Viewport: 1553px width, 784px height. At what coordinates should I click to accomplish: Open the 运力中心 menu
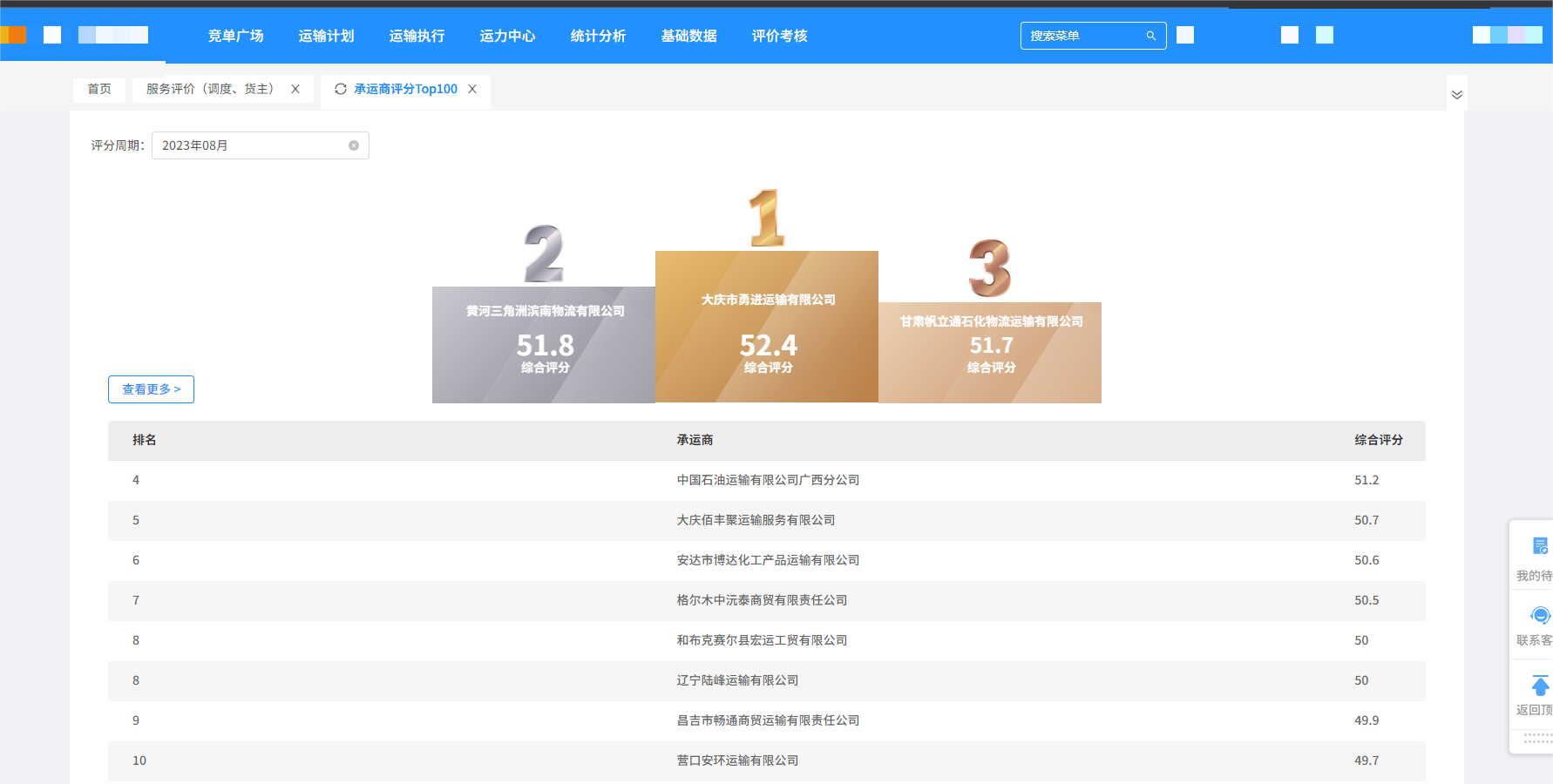coord(507,36)
